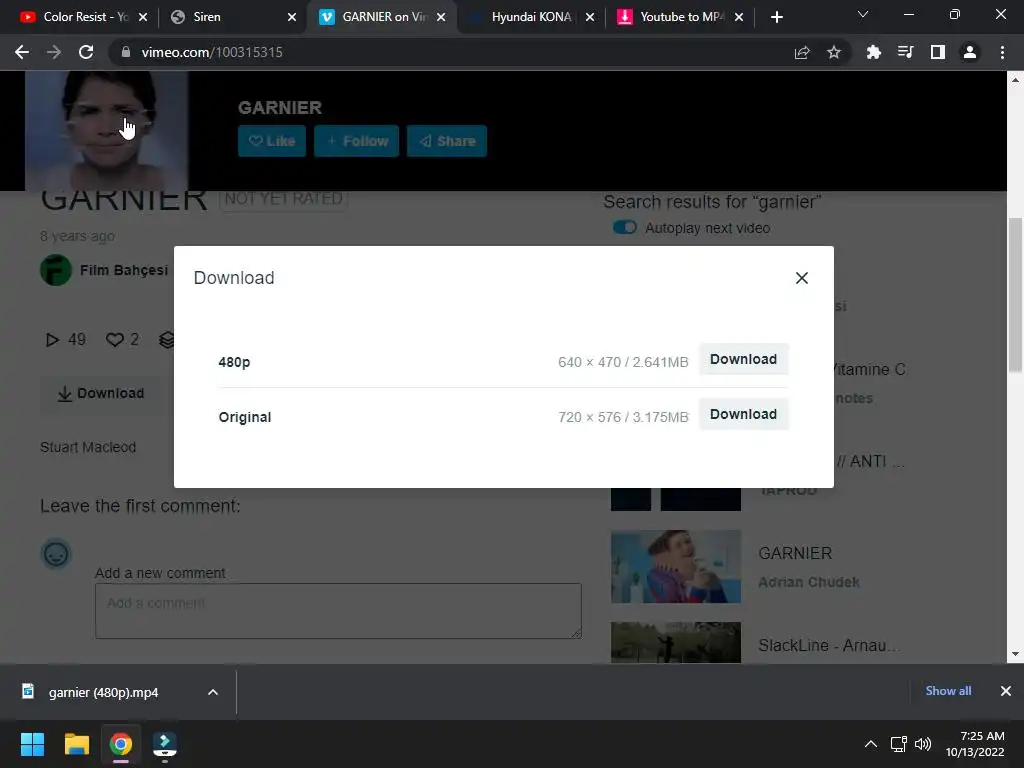This screenshot has width=1024, height=768.
Task: Show hidden system tray icons
Action: pyautogui.click(x=871, y=744)
